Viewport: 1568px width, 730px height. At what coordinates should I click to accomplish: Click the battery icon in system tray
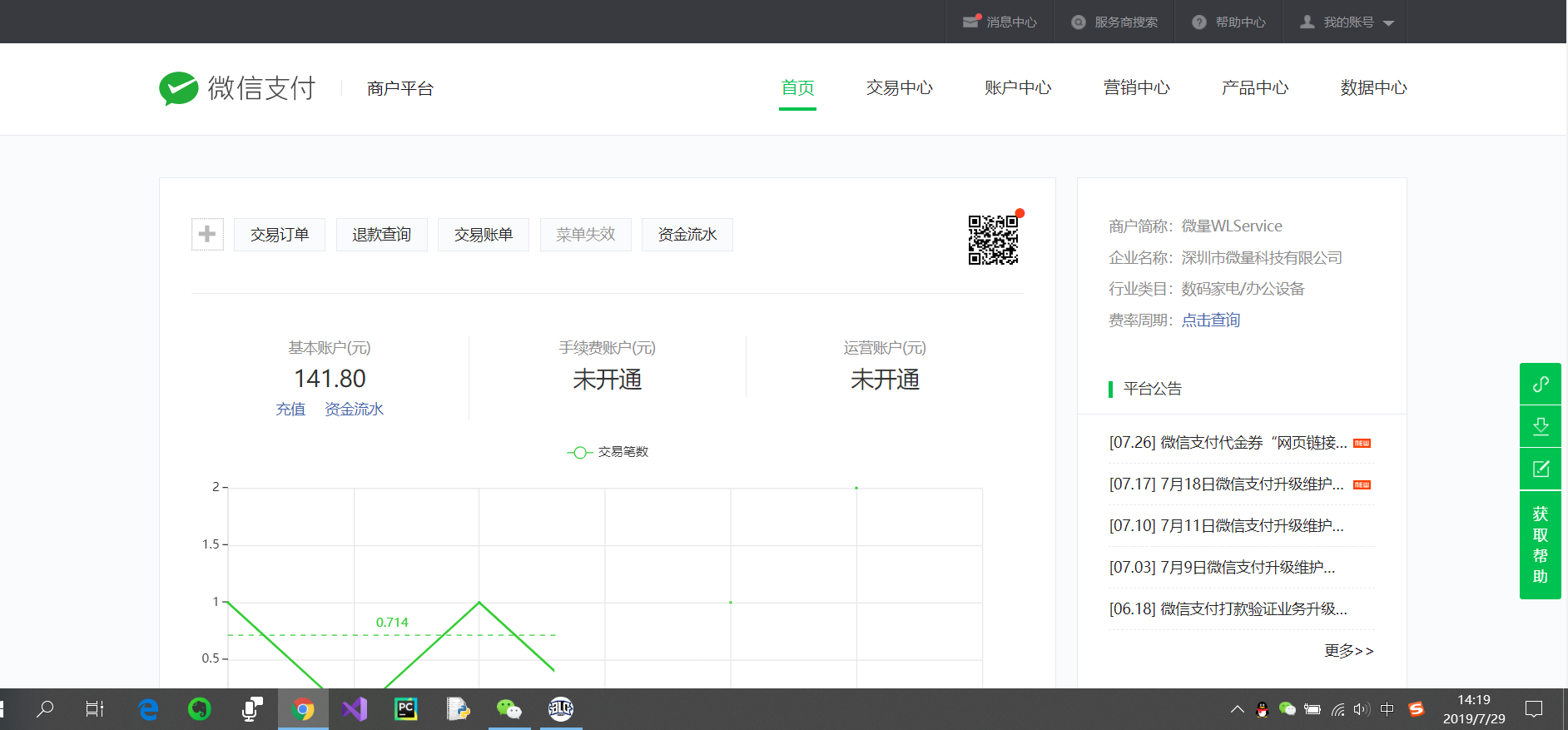click(x=1312, y=709)
